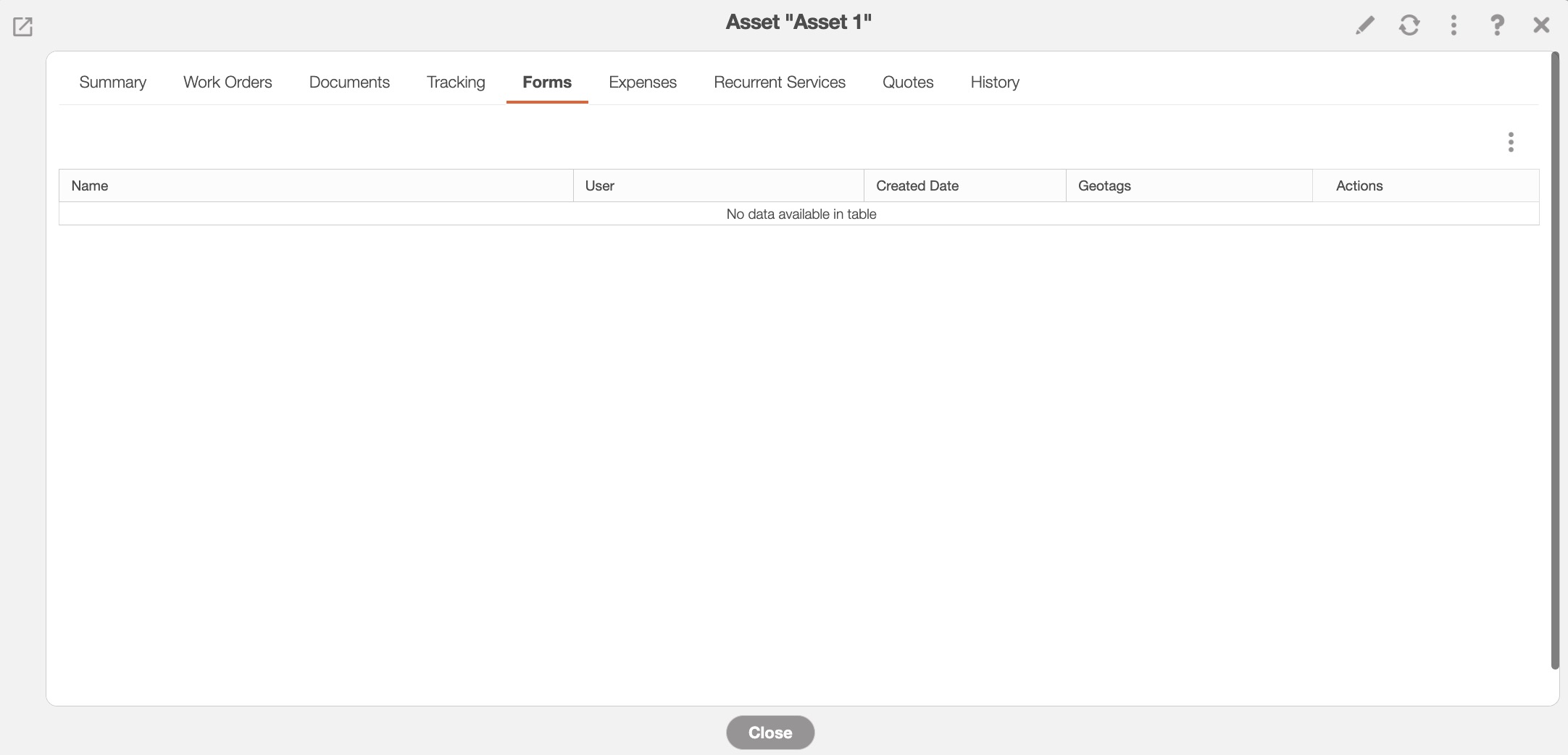Switch to the Quotes tab
This screenshot has height=755, width=1568.
click(x=907, y=83)
